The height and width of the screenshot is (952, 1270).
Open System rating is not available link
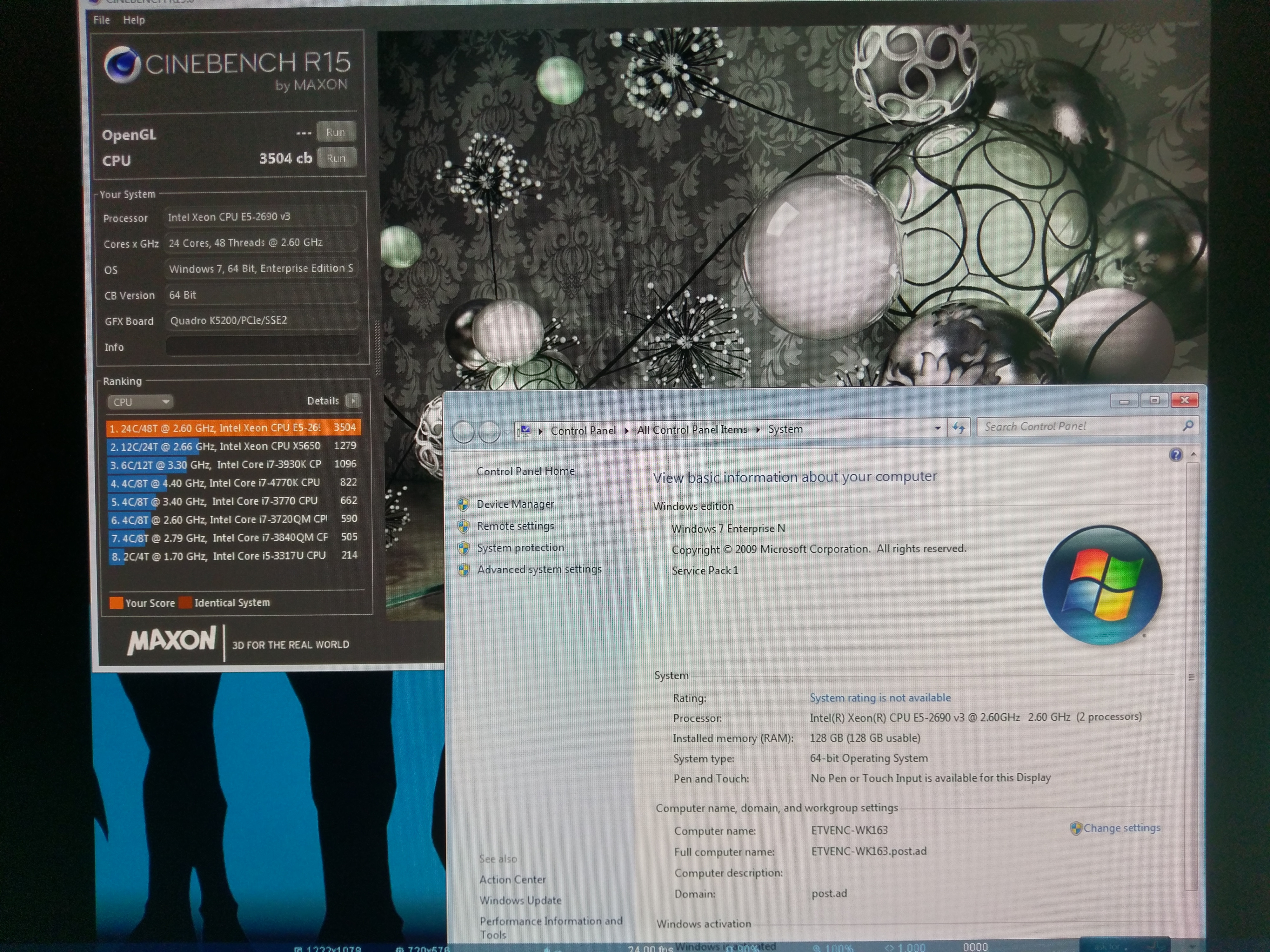879,698
